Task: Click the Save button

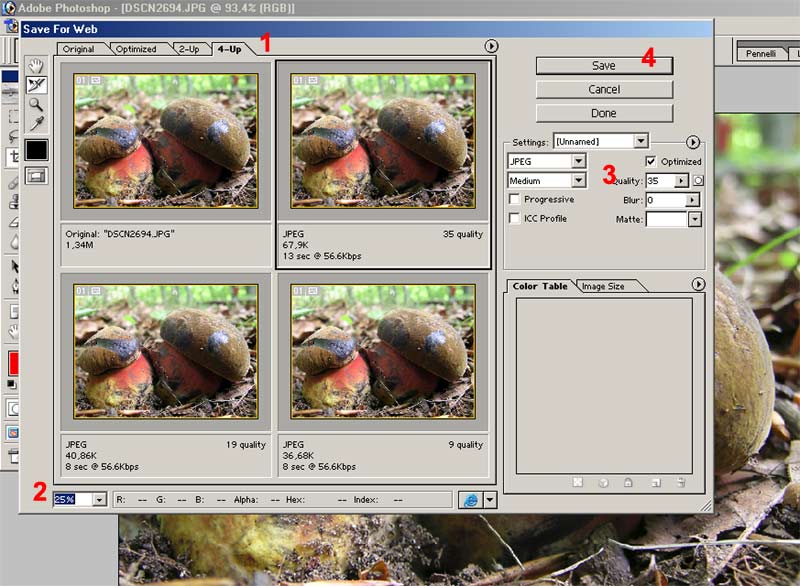Action: click(x=603, y=65)
